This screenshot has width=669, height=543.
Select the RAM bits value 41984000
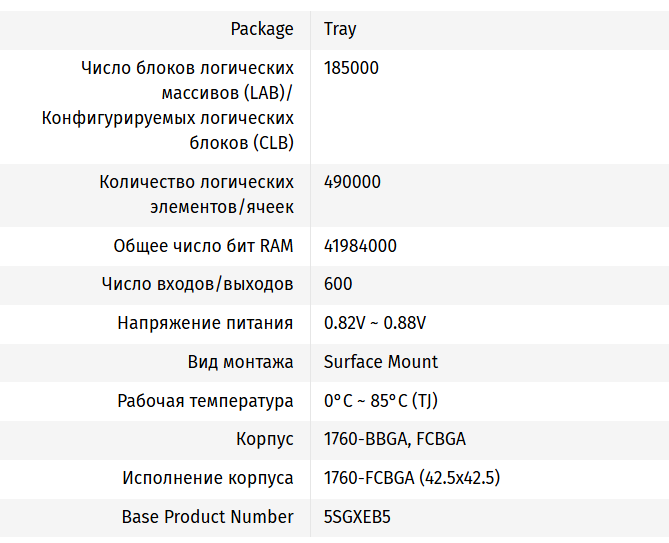pos(360,246)
